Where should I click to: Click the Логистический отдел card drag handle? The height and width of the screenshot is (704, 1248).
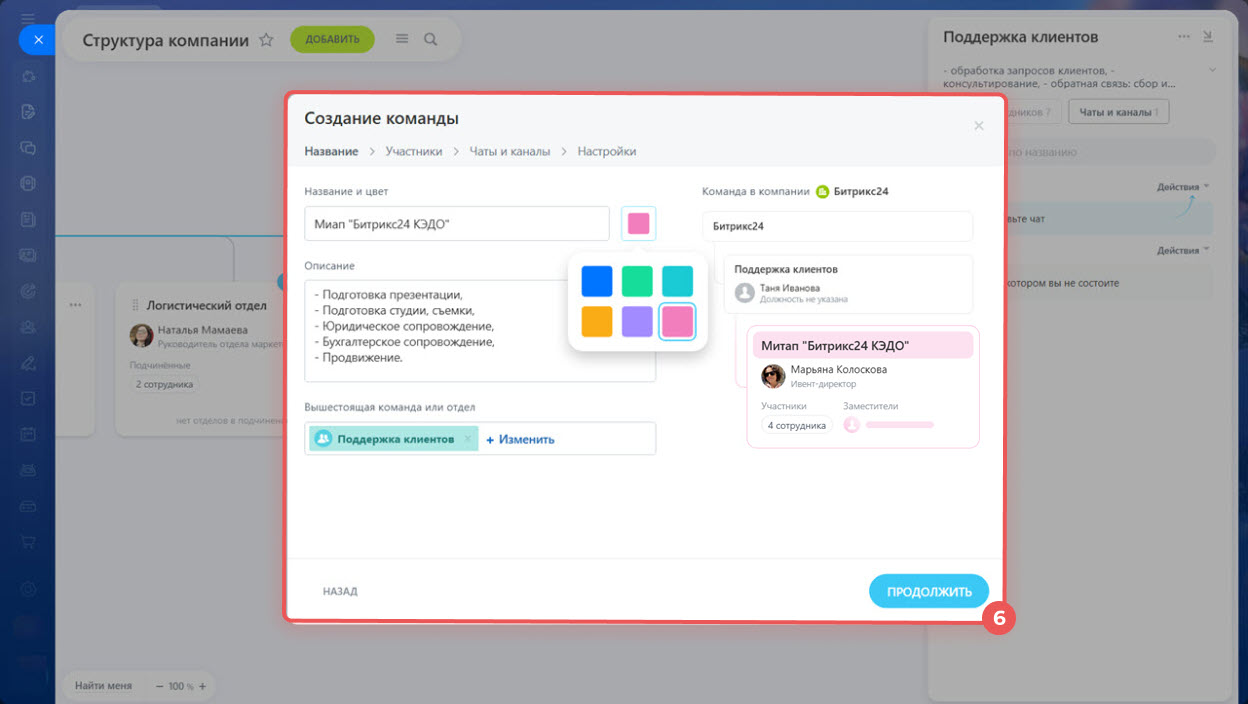click(x=135, y=304)
